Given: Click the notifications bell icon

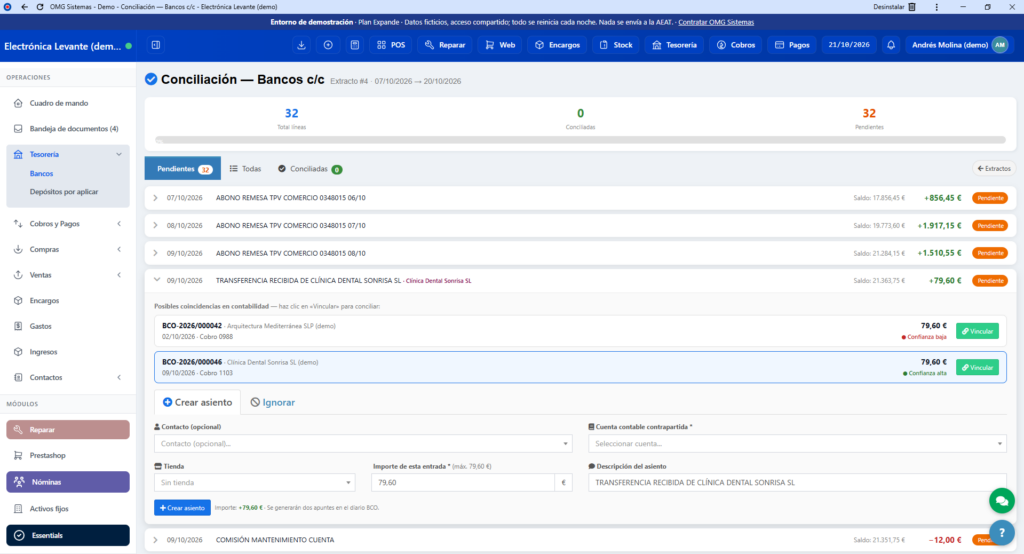Looking at the screenshot, I should pos(891,45).
